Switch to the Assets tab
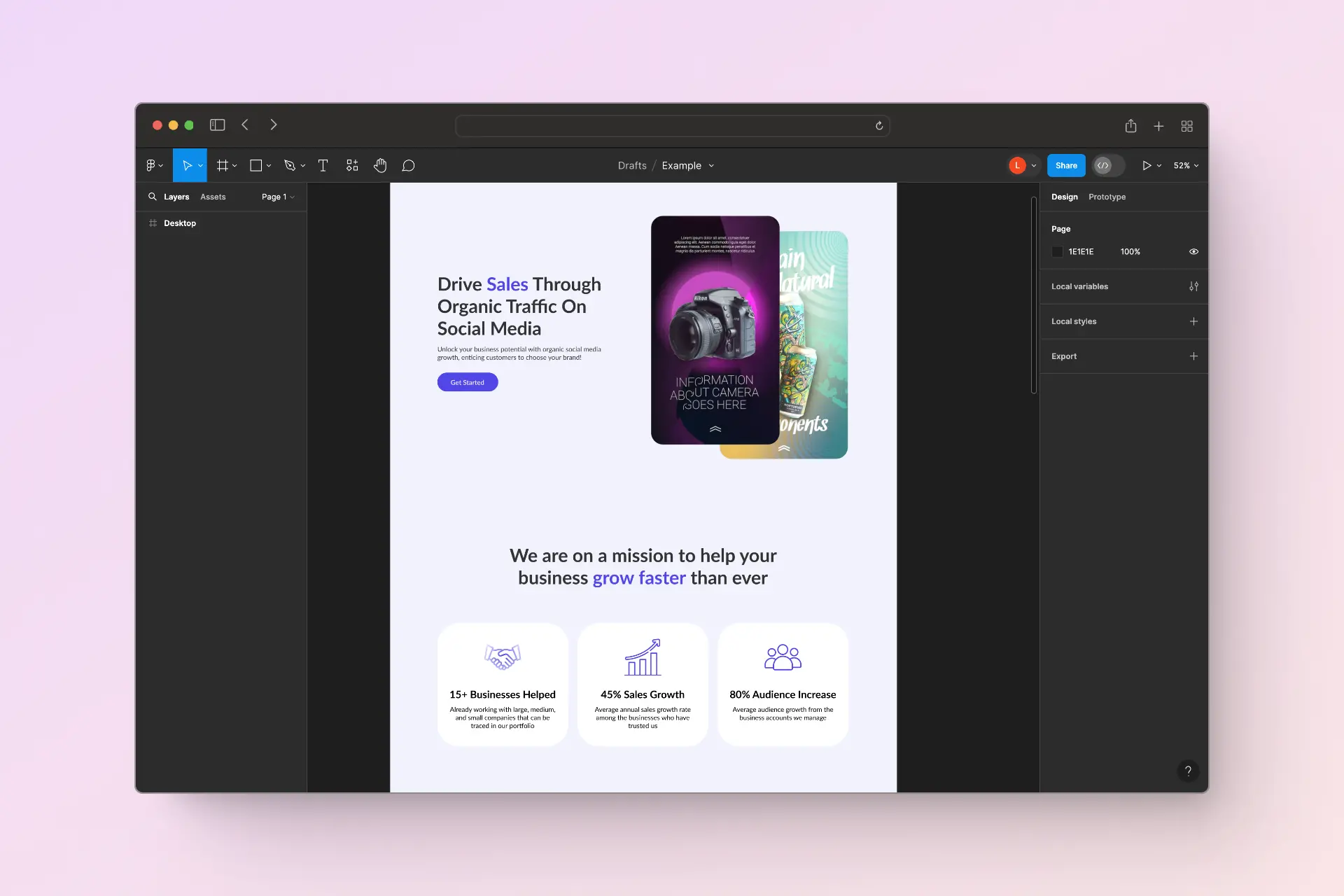 pos(213,197)
